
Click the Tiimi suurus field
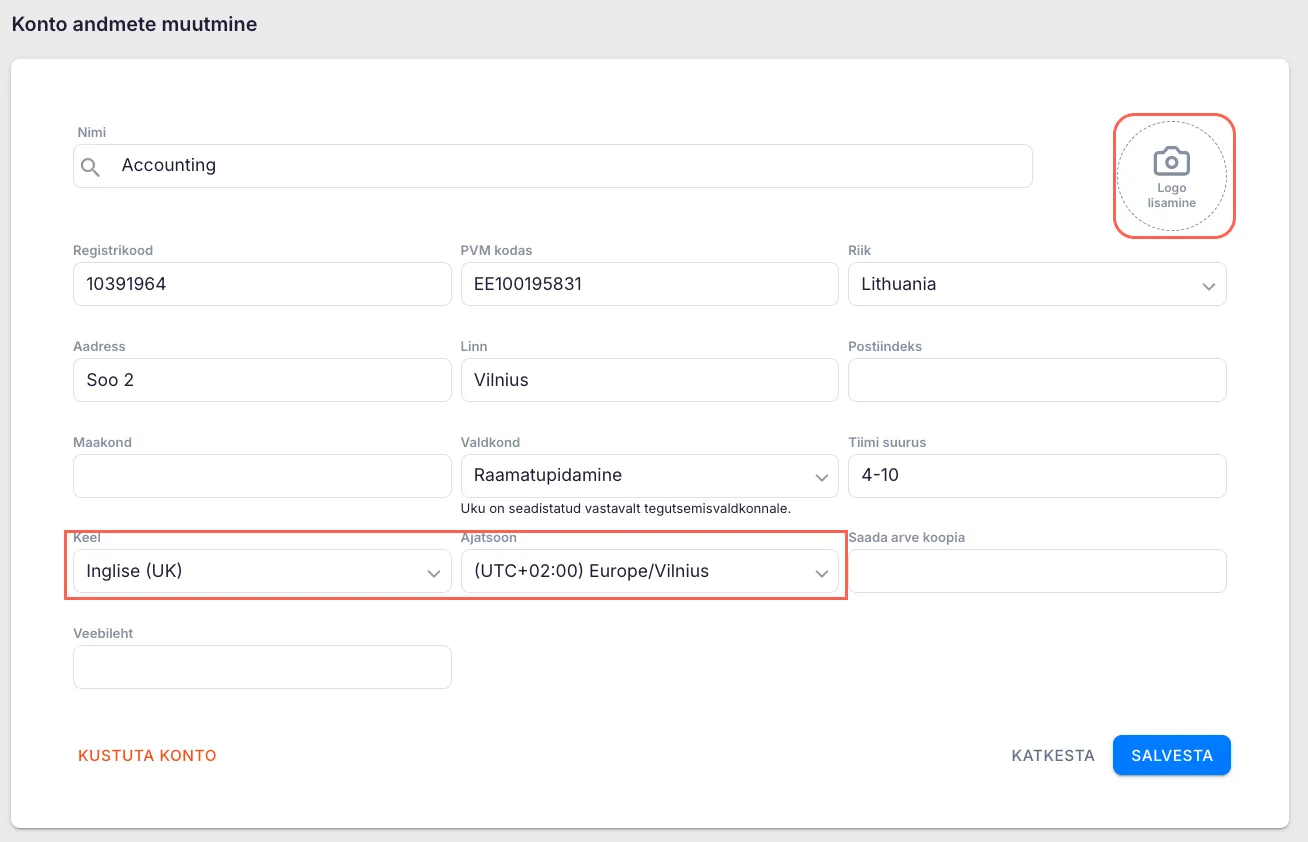point(1036,476)
